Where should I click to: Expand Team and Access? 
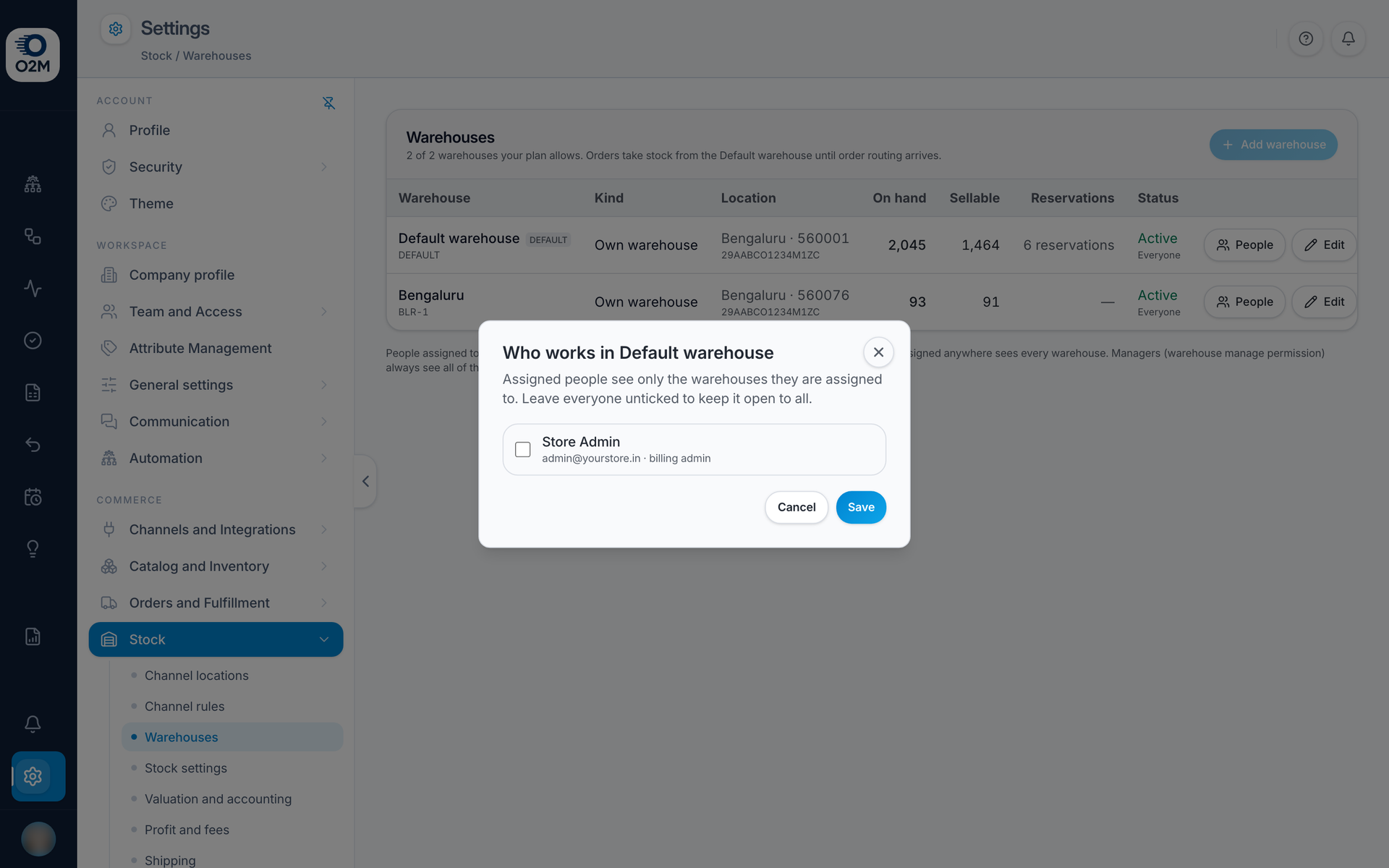point(216,312)
